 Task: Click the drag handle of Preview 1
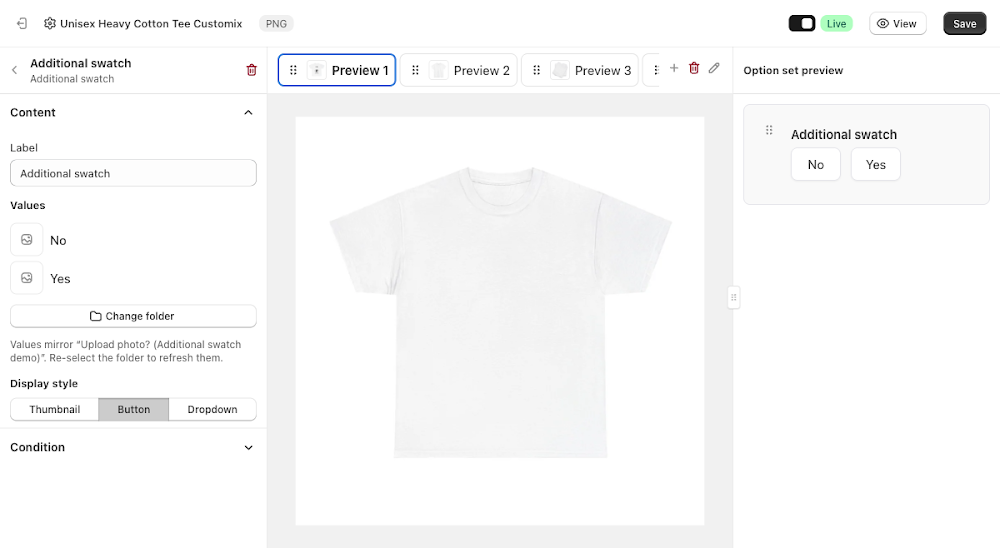293,70
